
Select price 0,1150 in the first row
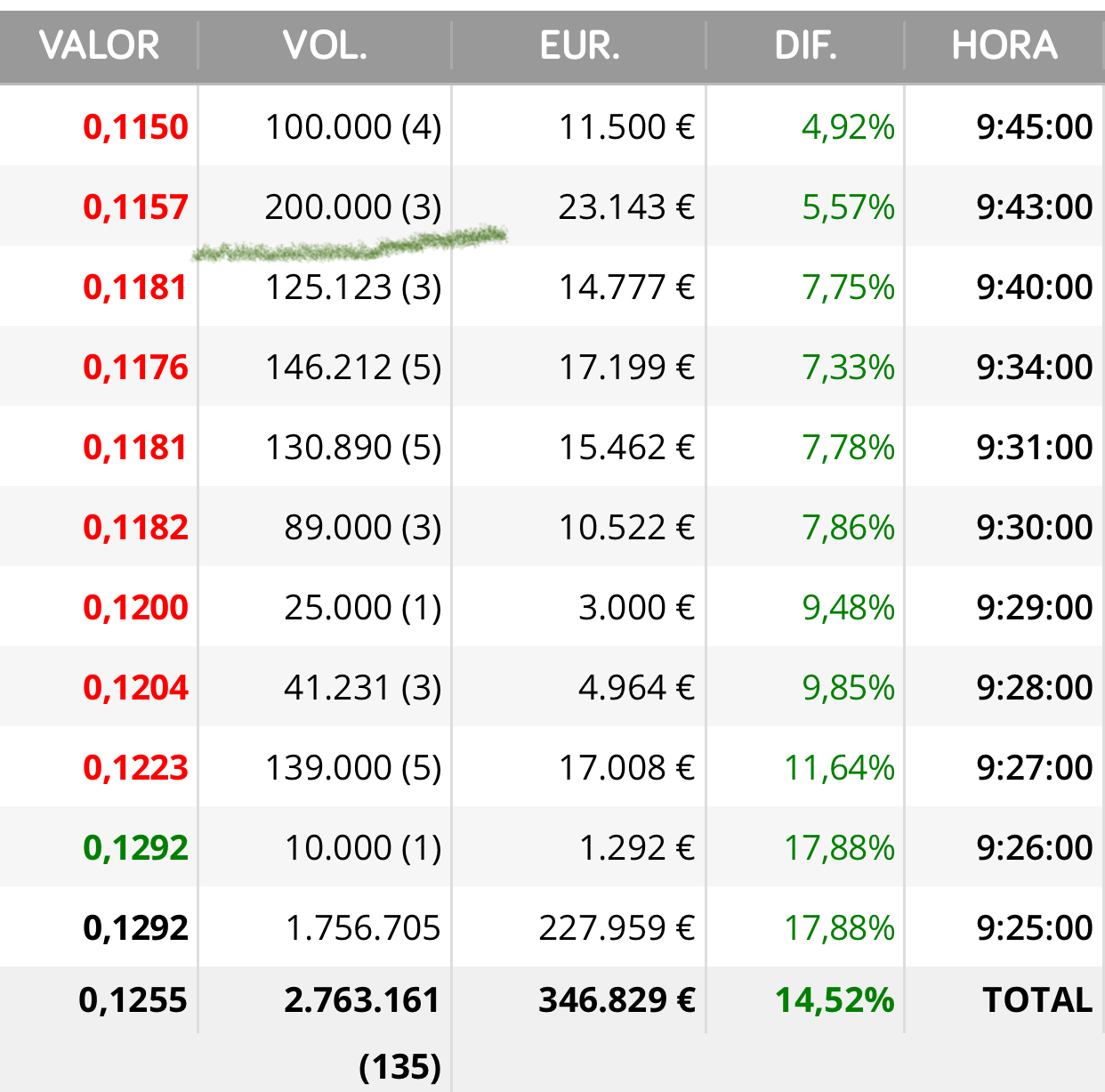click(135, 127)
